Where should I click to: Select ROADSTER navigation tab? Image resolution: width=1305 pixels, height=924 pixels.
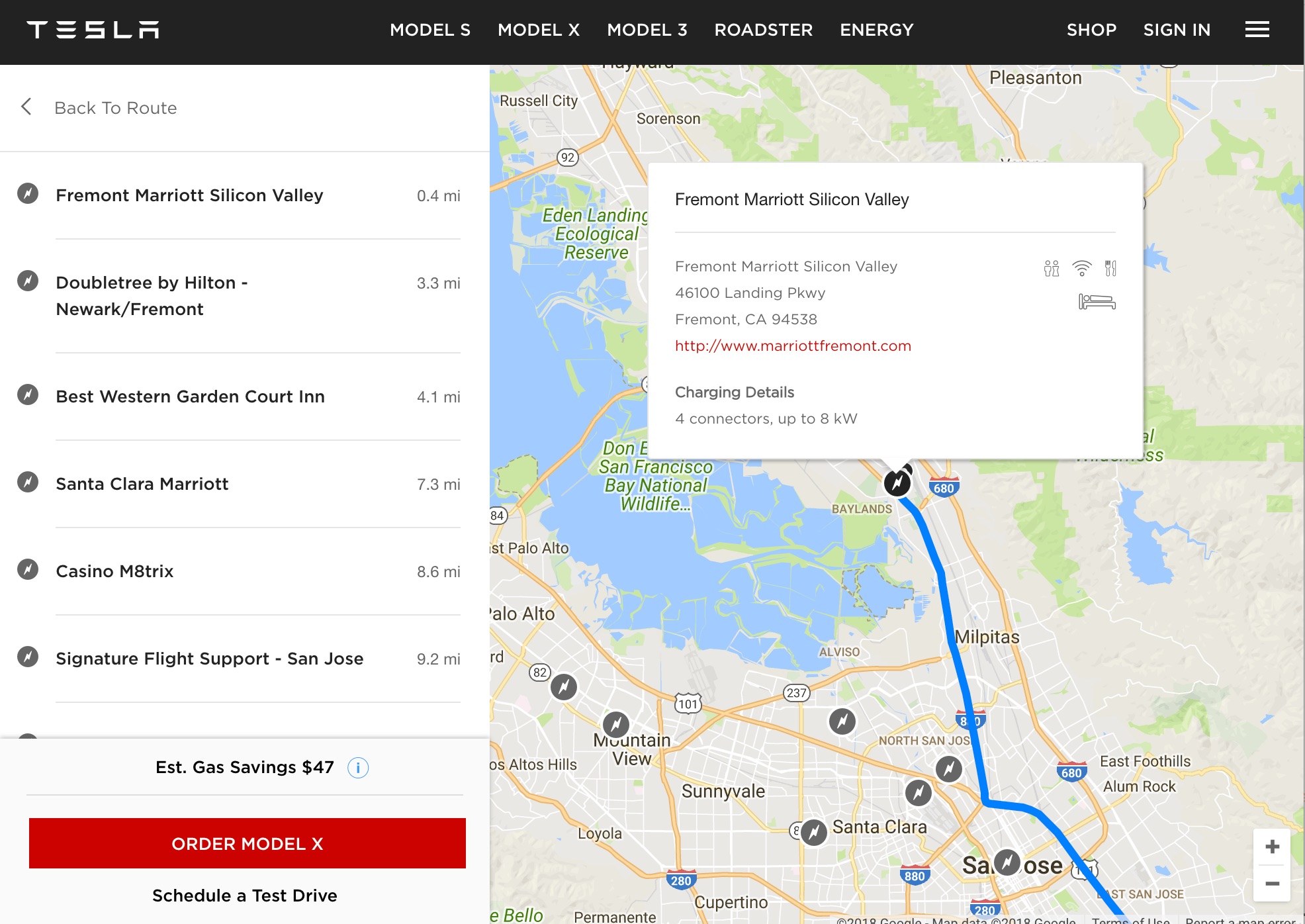click(763, 30)
